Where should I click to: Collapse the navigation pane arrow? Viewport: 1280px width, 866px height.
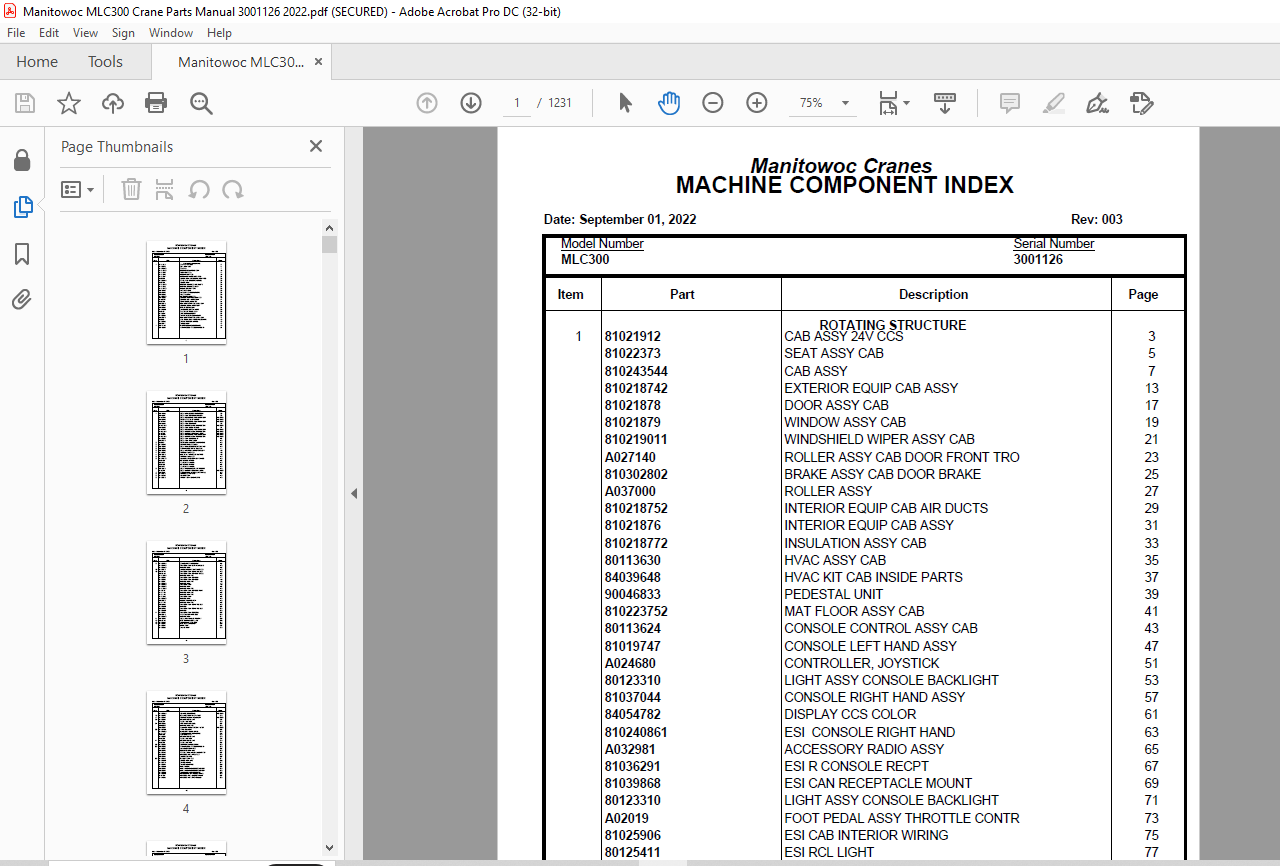tap(354, 493)
